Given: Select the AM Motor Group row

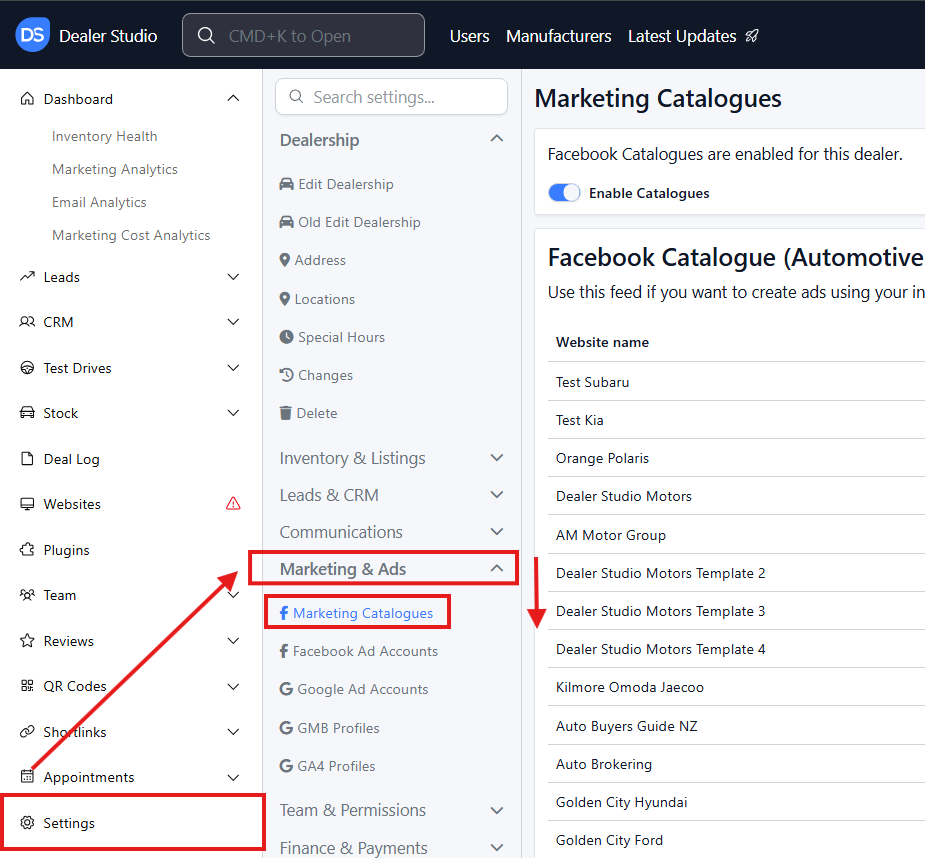Looking at the screenshot, I should point(736,535).
